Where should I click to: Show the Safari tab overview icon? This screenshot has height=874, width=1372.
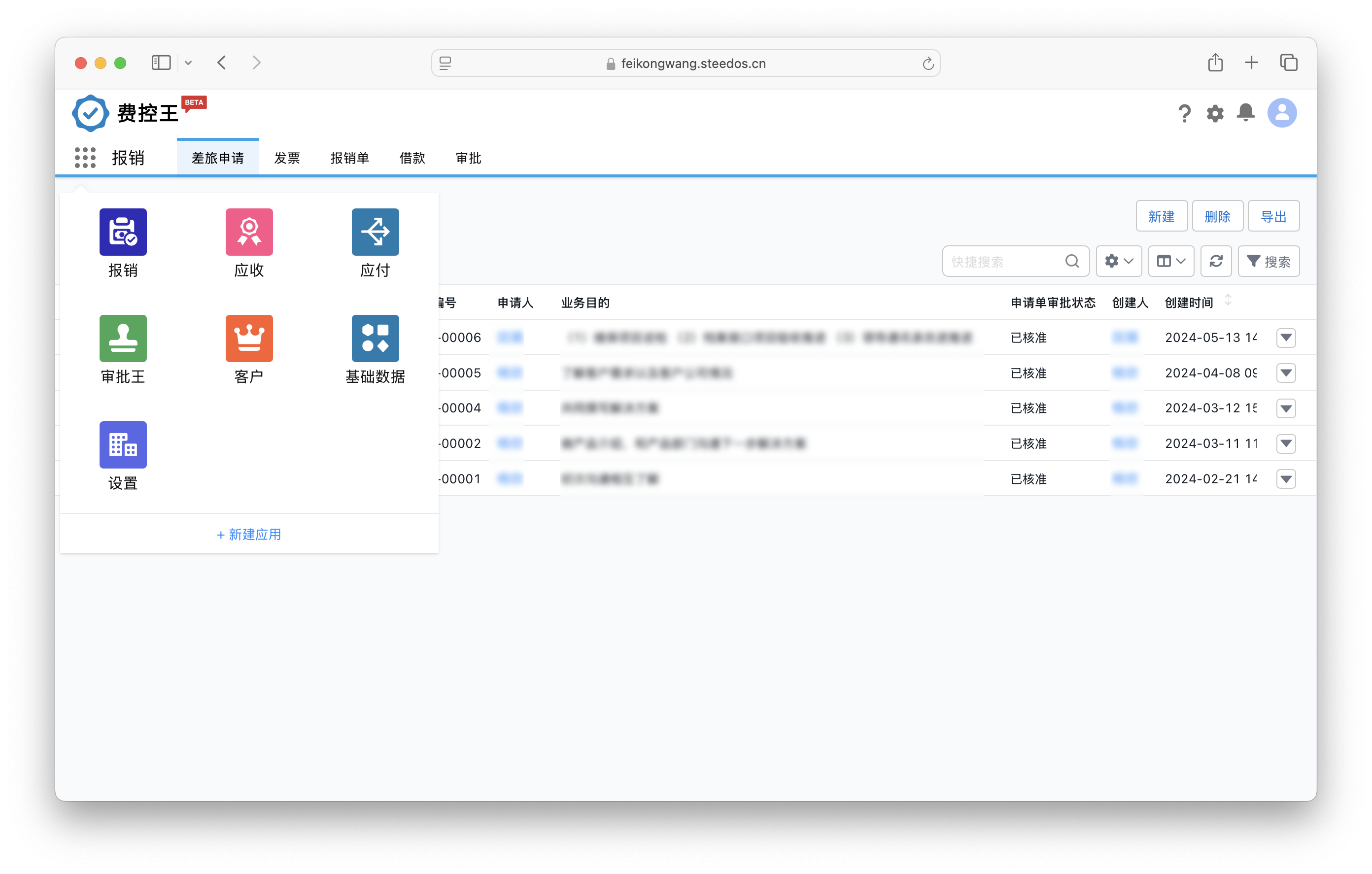click(1289, 63)
